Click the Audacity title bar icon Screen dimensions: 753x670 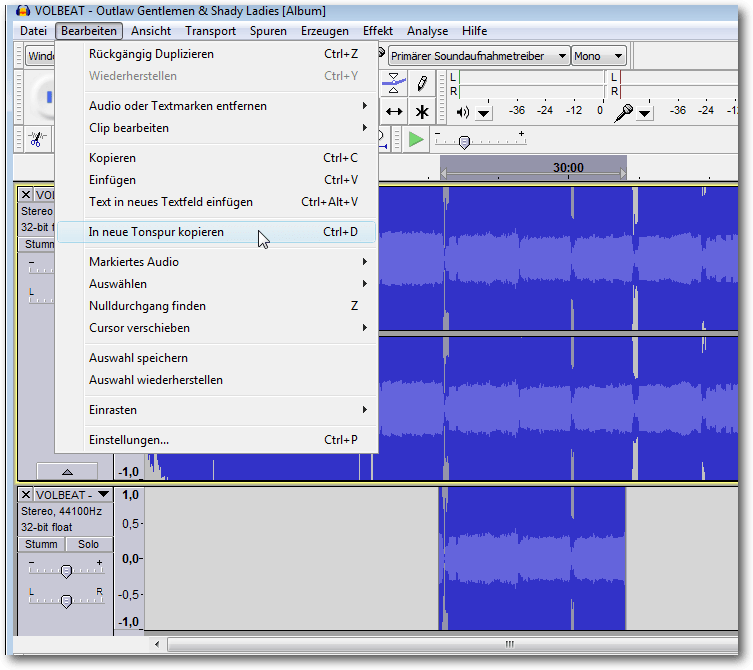(x=23, y=11)
